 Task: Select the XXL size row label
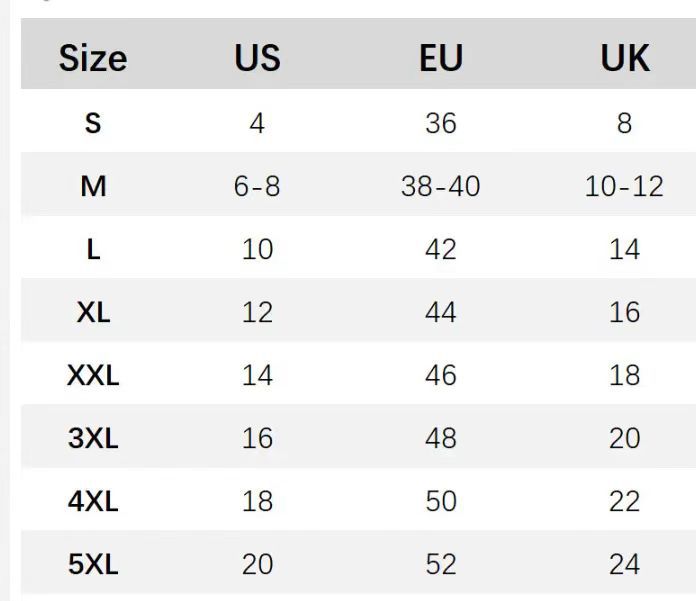(93, 375)
